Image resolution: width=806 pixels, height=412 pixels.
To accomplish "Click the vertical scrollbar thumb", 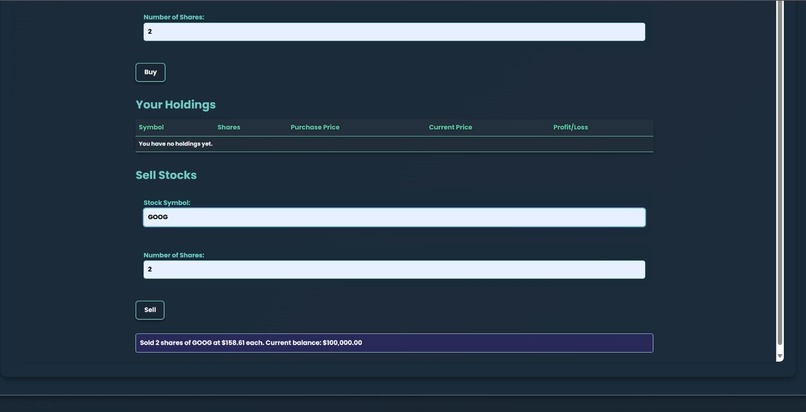I will (x=780, y=172).
